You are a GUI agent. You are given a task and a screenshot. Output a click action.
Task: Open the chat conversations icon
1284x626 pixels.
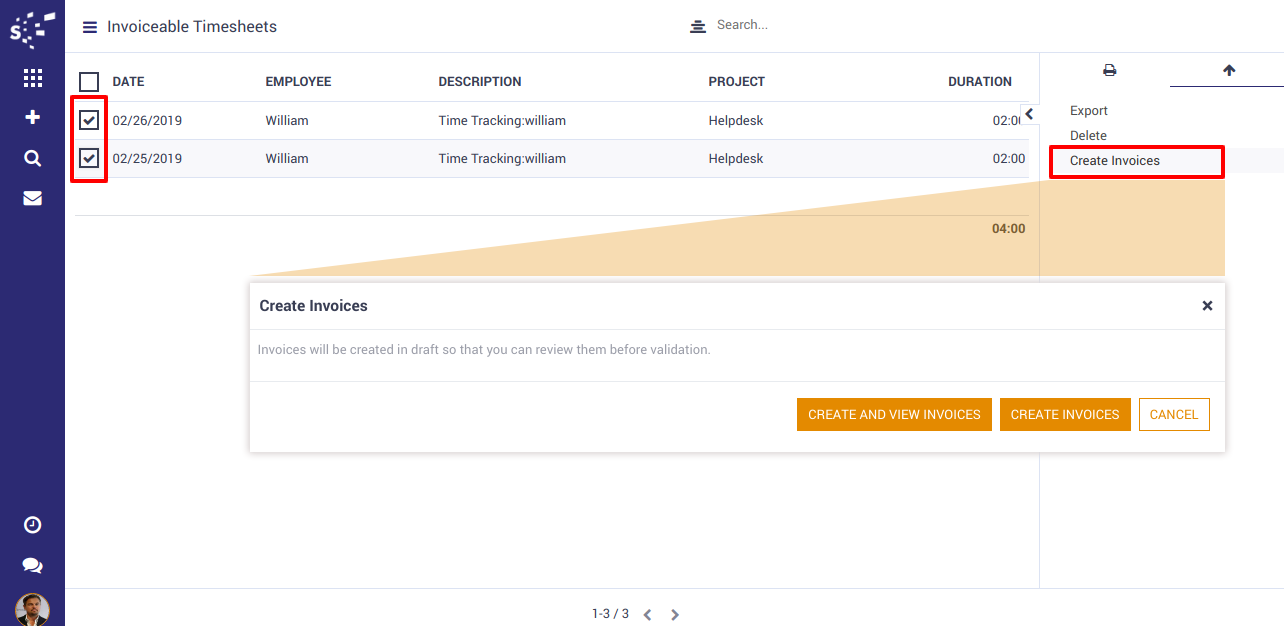pos(32,566)
